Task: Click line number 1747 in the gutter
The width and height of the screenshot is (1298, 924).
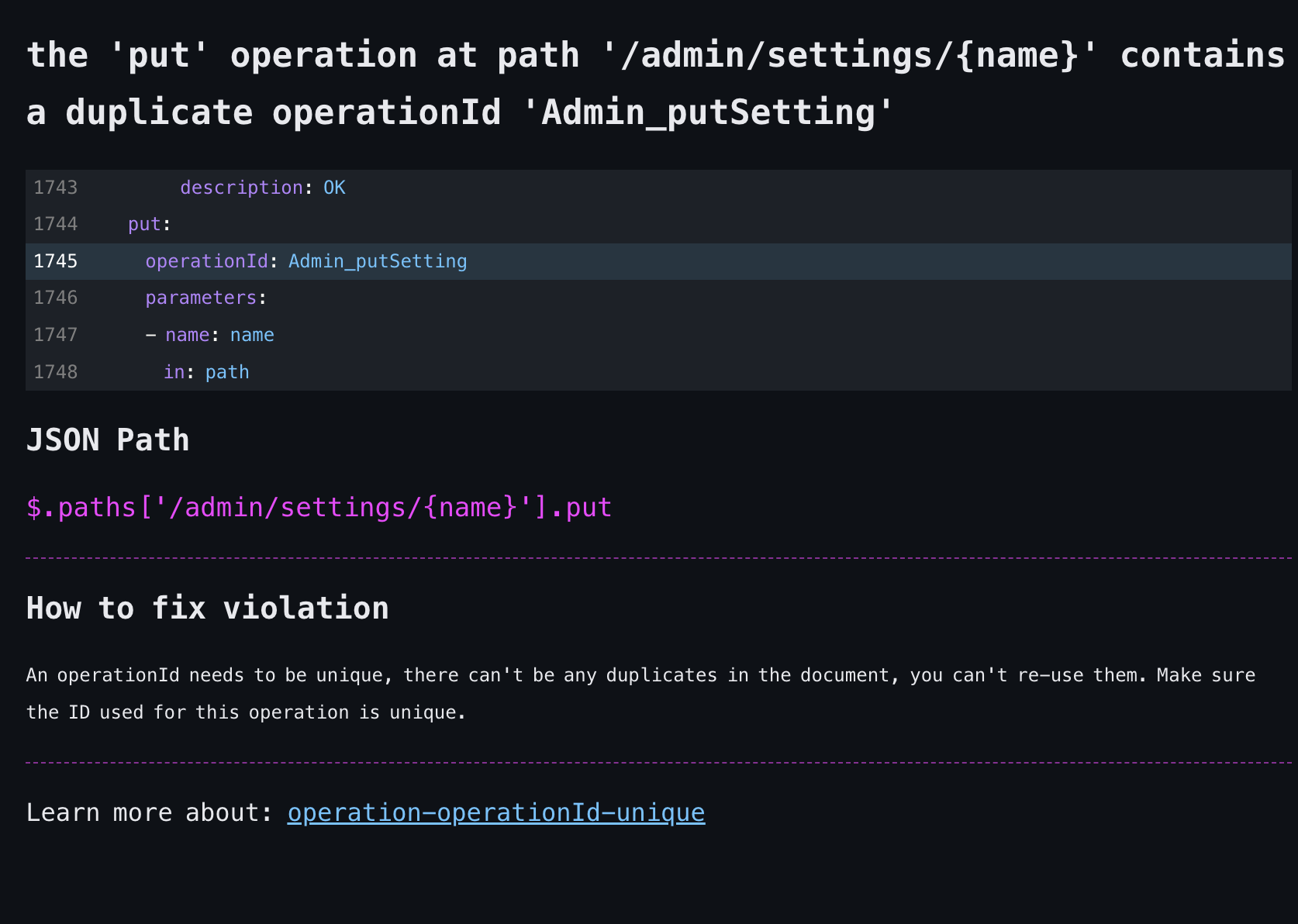Action: [x=55, y=335]
